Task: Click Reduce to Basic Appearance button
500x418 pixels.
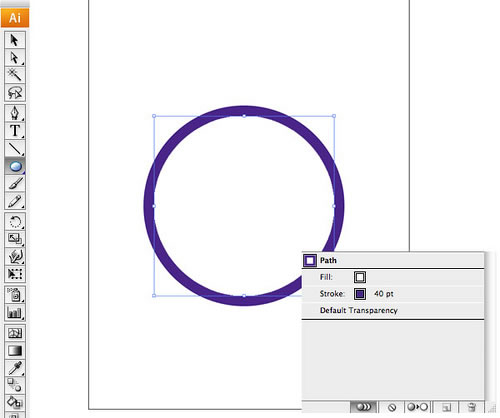Action: [417, 407]
